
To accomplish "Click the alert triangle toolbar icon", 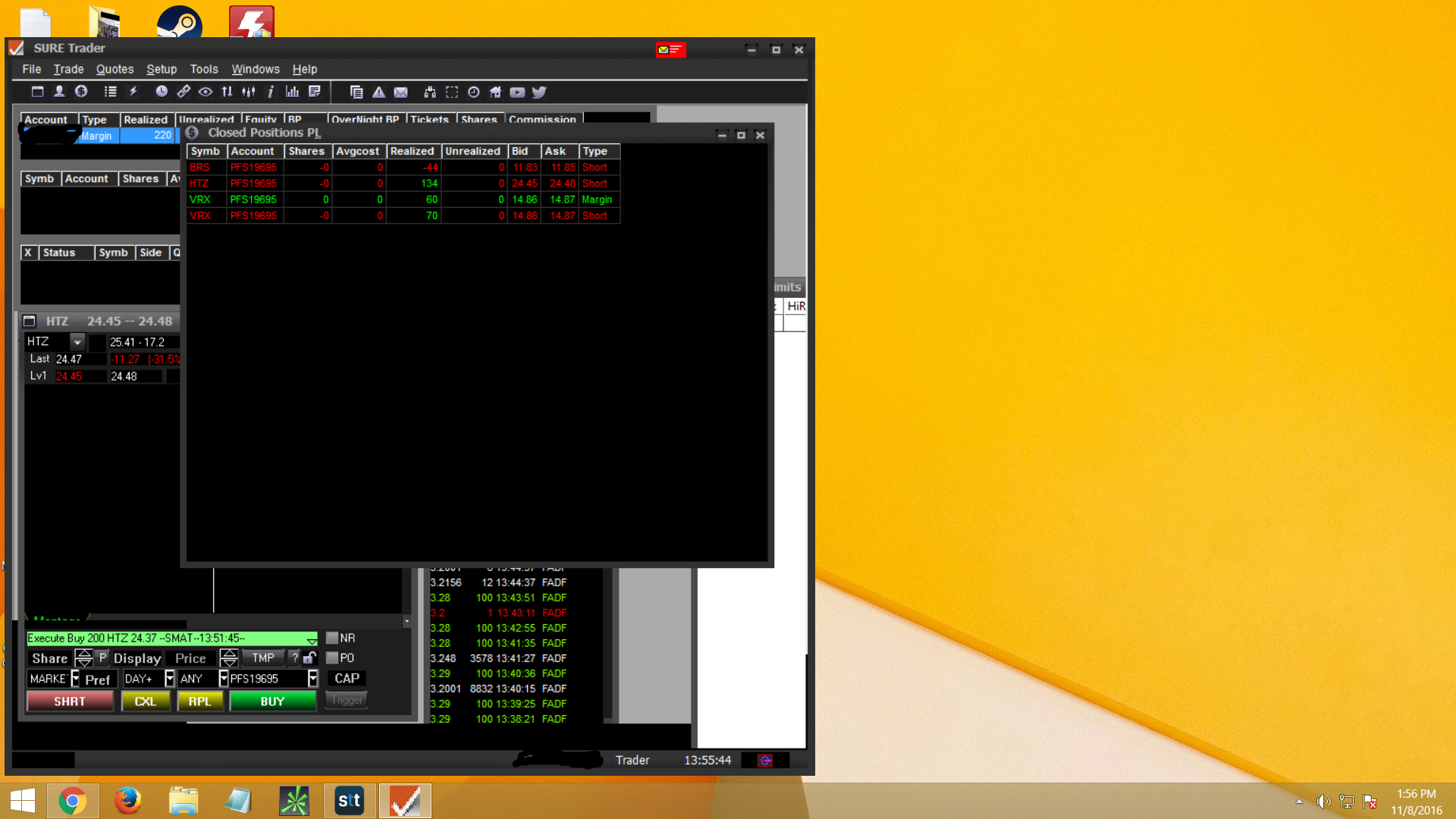I will coord(378,93).
